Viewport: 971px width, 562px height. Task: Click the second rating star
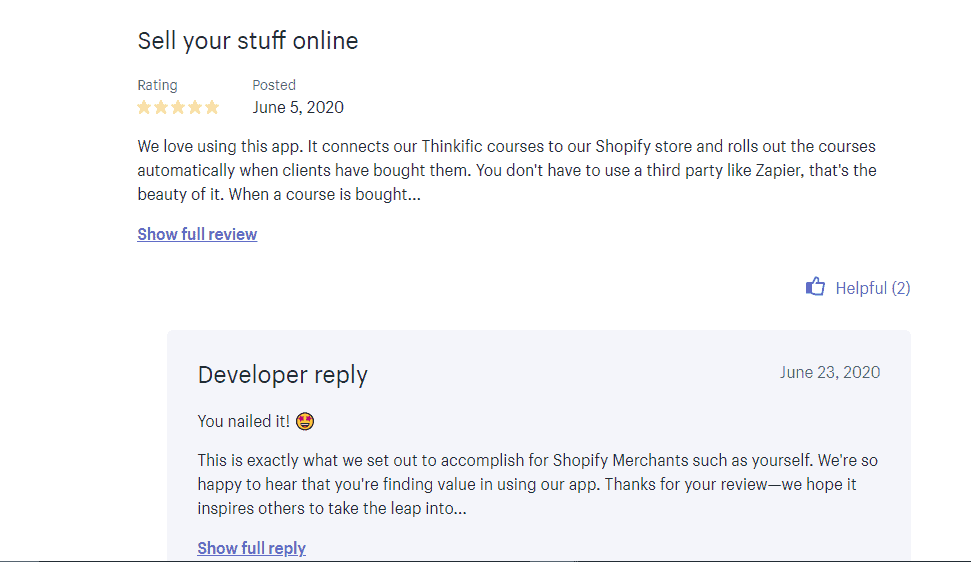click(x=161, y=107)
